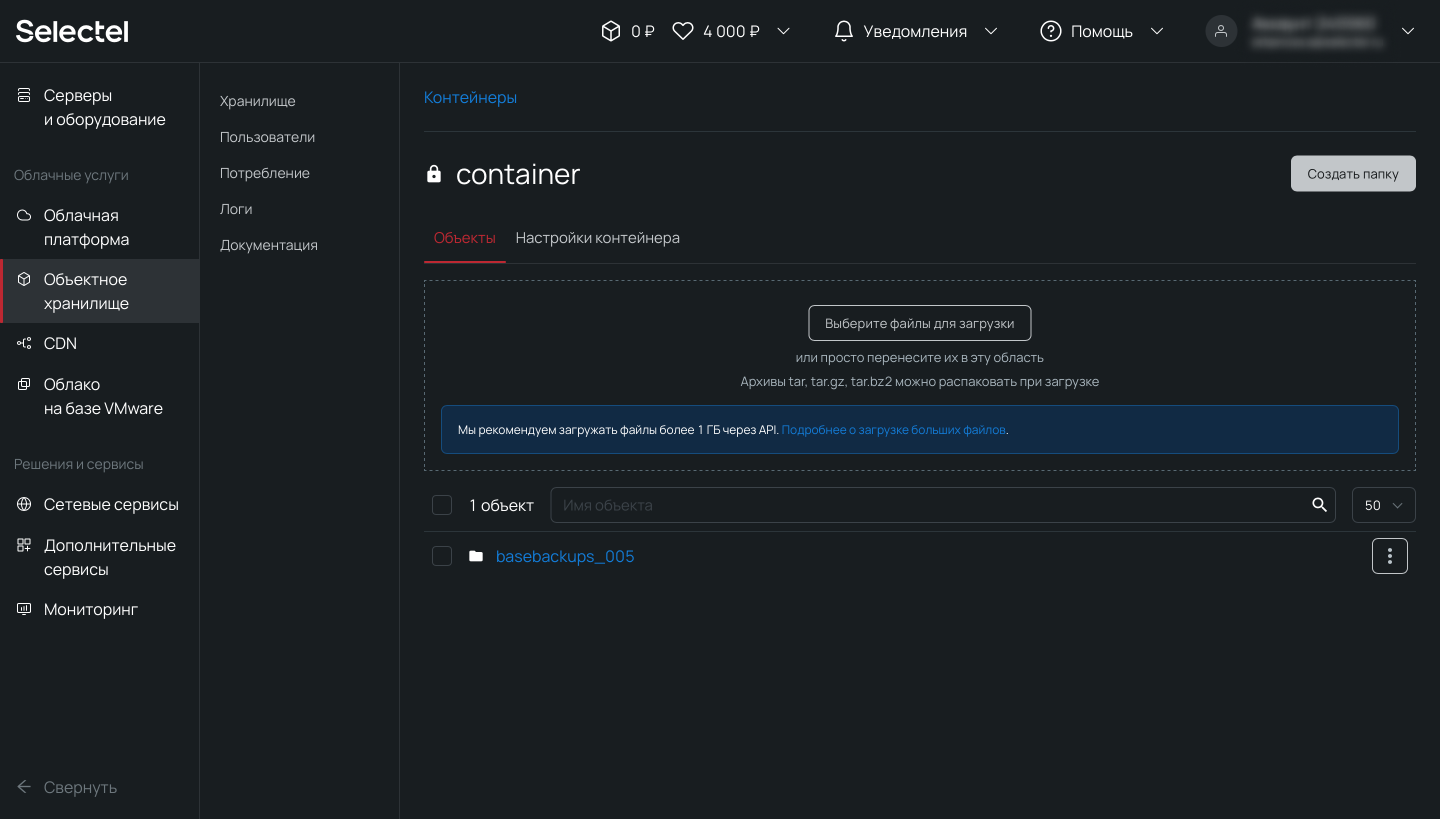Open the 50 per page dropdown
Image resolution: width=1440 pixels, height=819 pixels.
point(1383,505)
